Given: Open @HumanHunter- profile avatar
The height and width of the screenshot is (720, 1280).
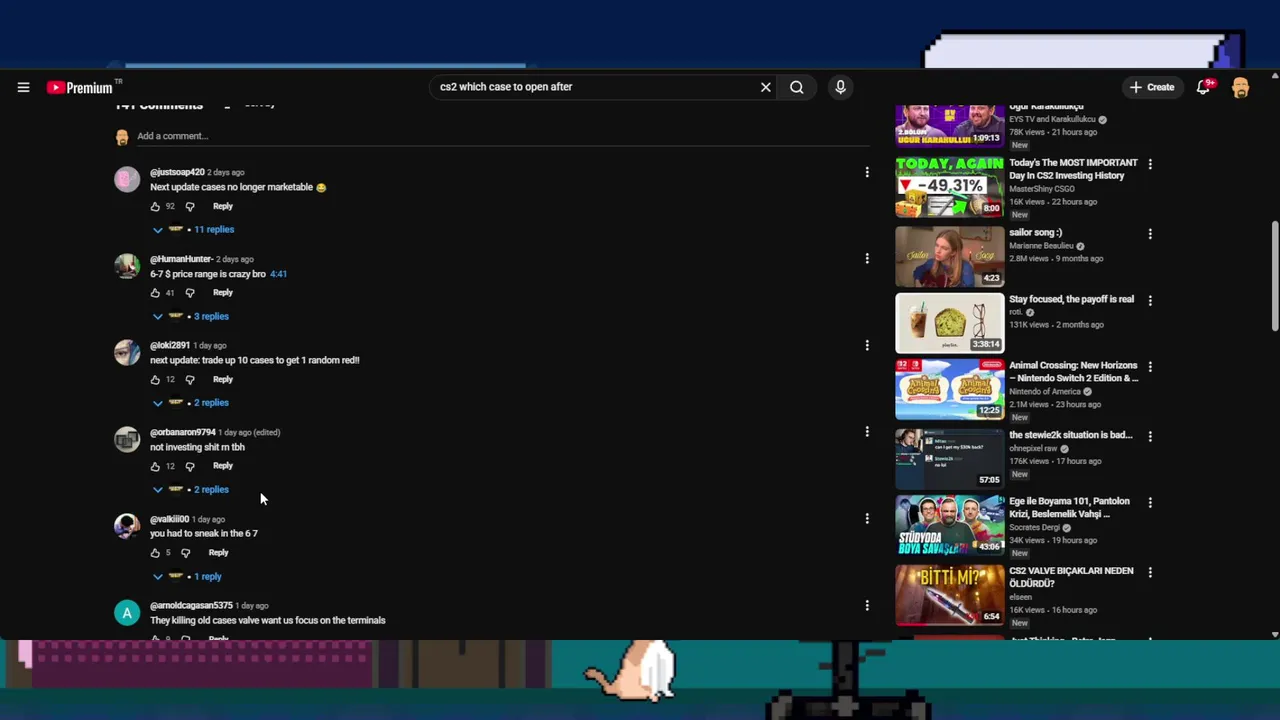Looking at the screenshot, I should [x=127, y=266].
